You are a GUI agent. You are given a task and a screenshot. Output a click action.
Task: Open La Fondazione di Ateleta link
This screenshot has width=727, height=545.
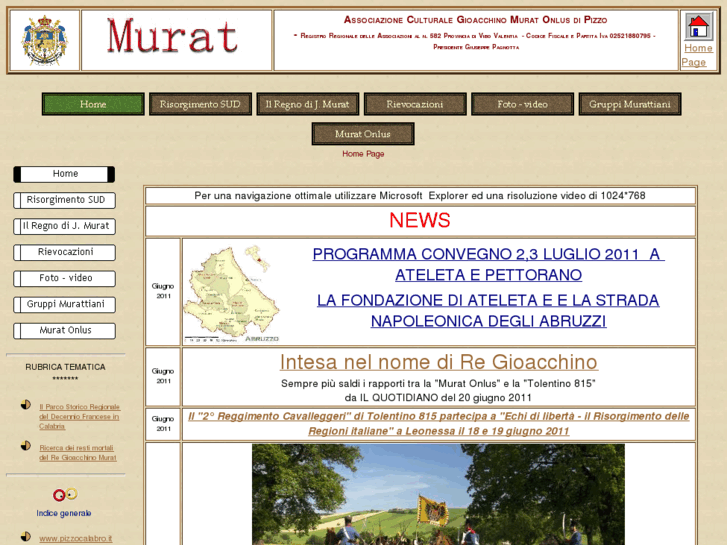(x=488, y=310)
